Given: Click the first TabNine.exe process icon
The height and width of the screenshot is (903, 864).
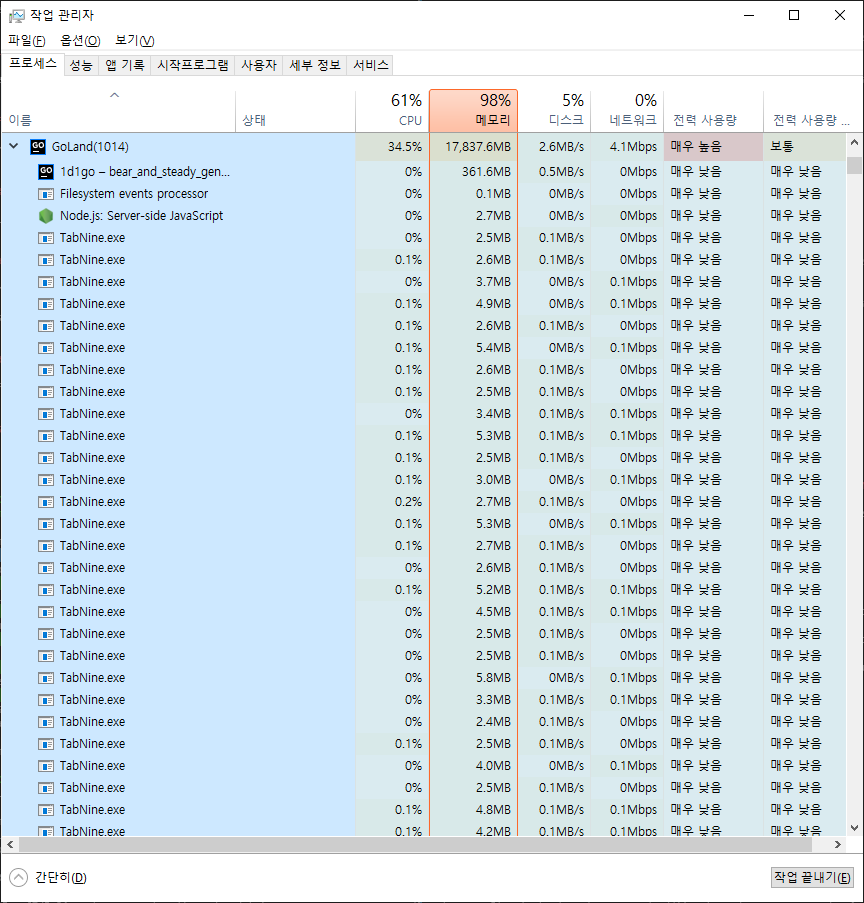Looking at the screenshot, I should [x=46, y=237].
